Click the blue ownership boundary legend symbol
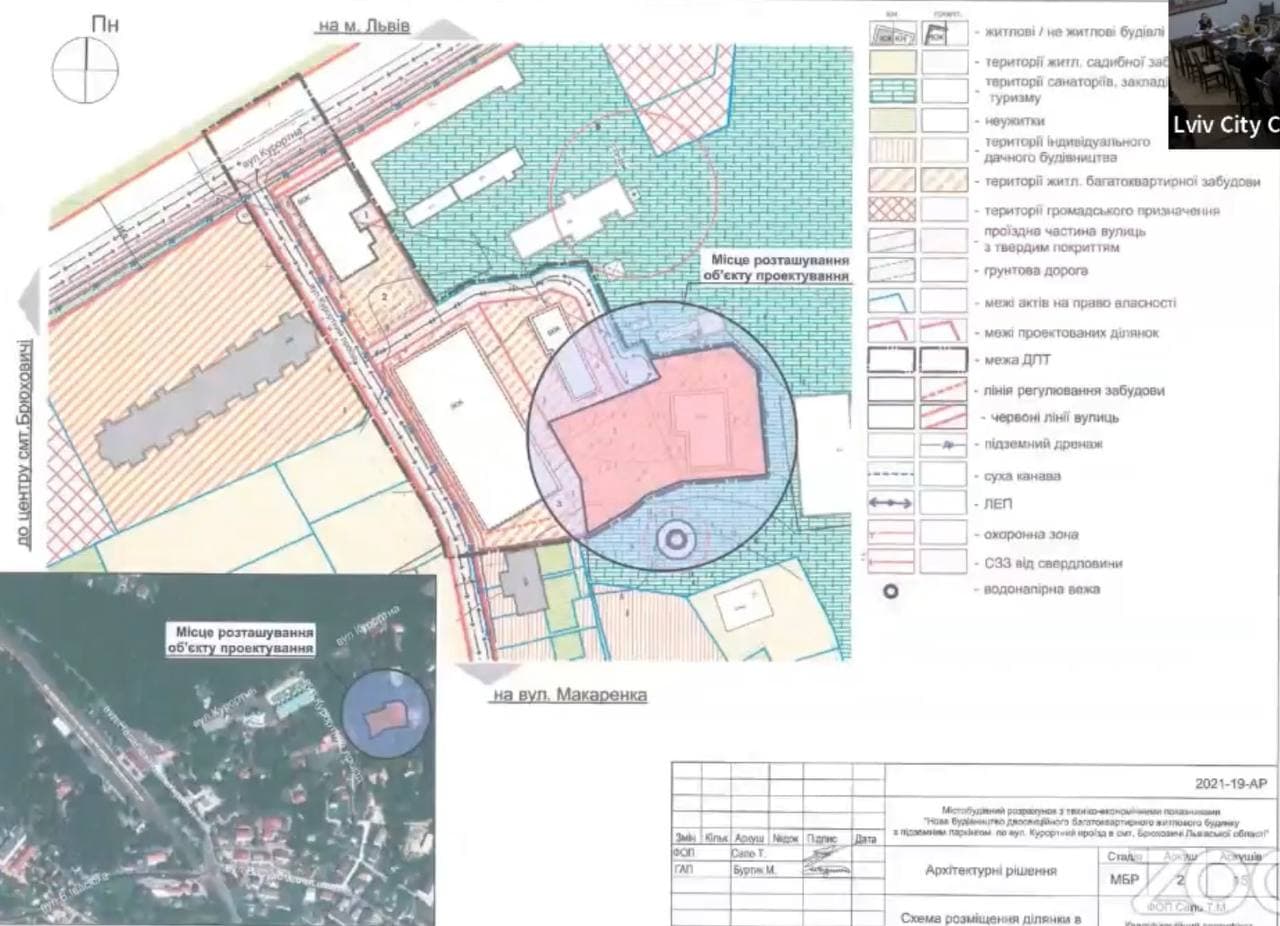The width and height of the screenshot is (1280, 926). click(891, 301)
